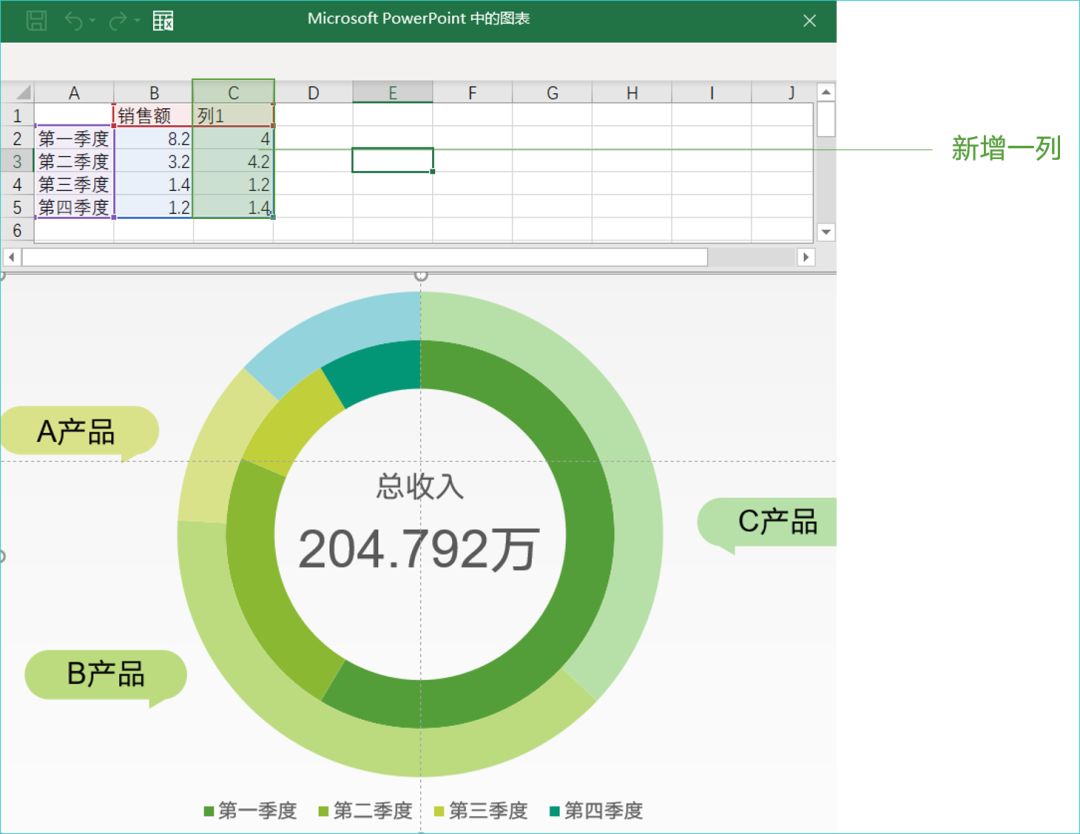Image resolution: width=1080 pixels, height=834 pixels.
Task: Select row 3 header
Action: pos(17,161)
